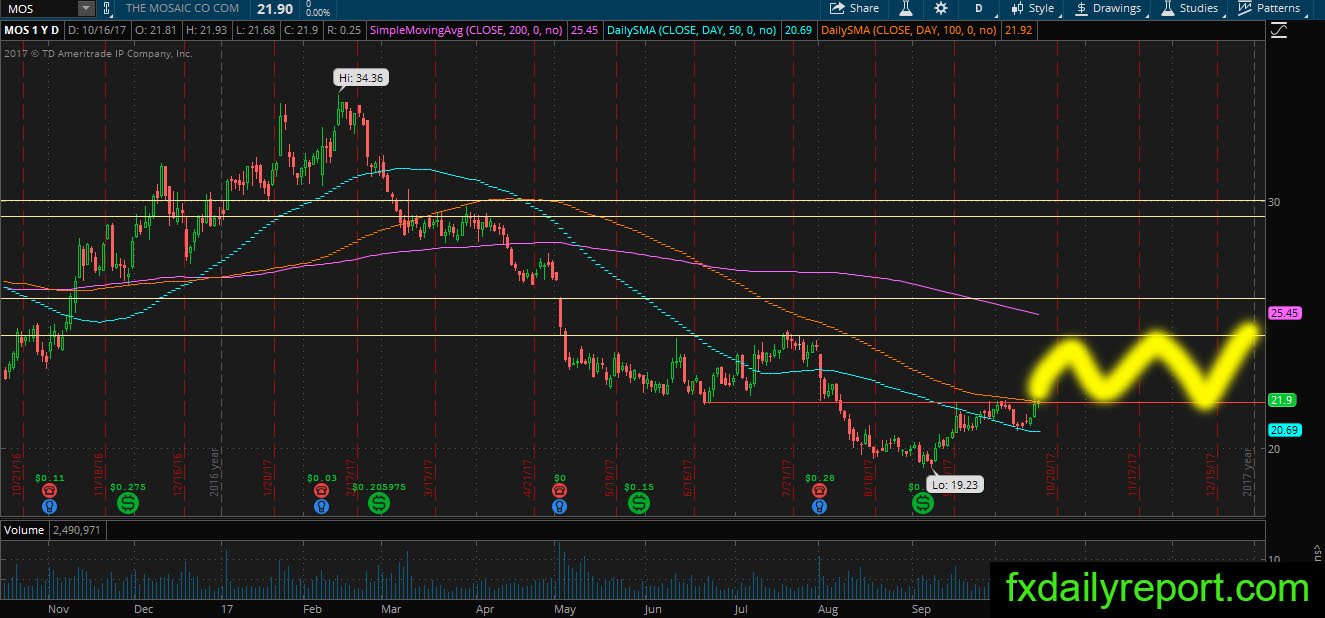The height and width of the screenshot is (618, 1325).
Task: Click the chart mode icon below Patterns
Action: 1279,31
